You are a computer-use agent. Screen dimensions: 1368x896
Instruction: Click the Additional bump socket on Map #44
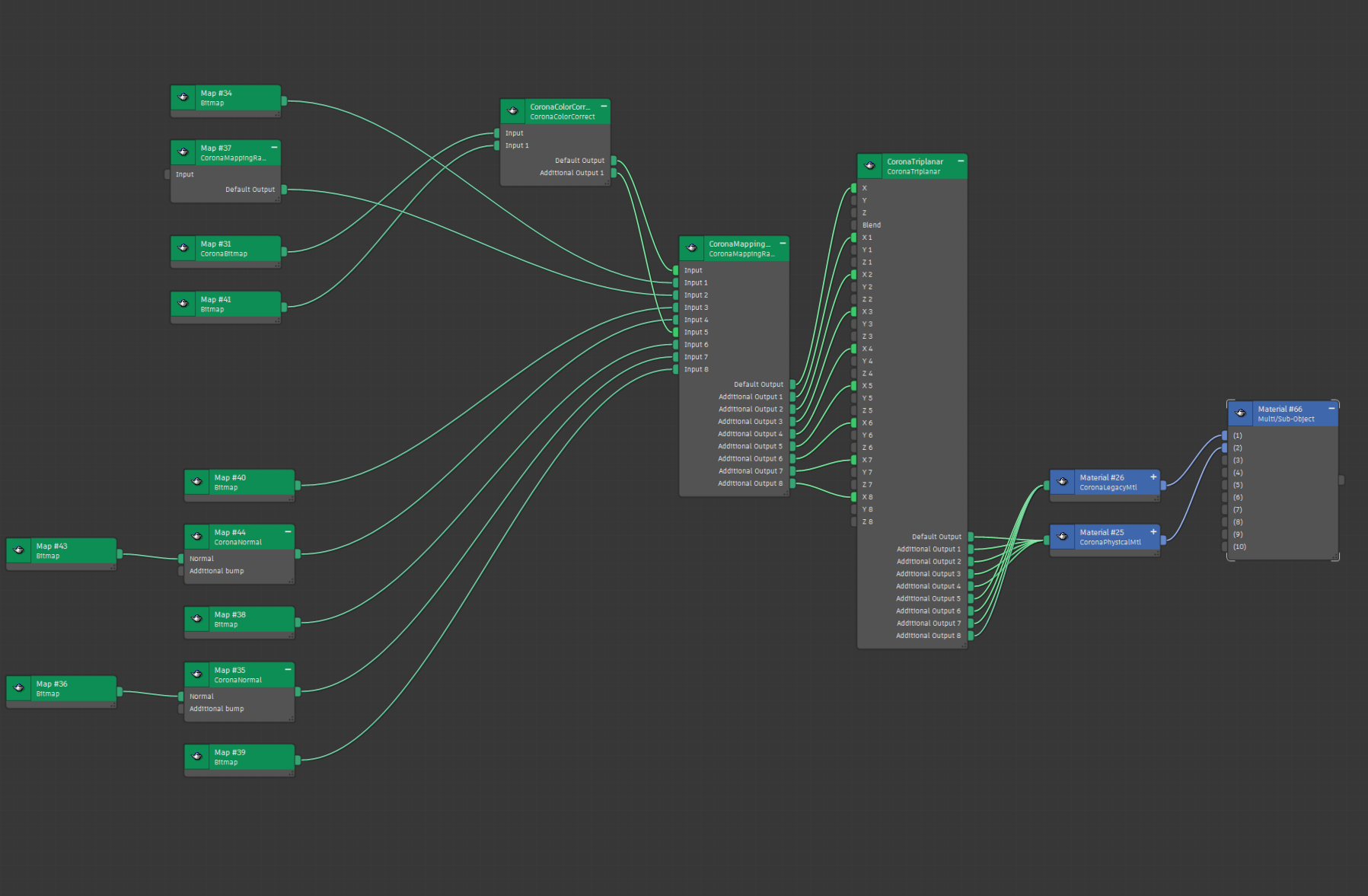click(180, 571)
